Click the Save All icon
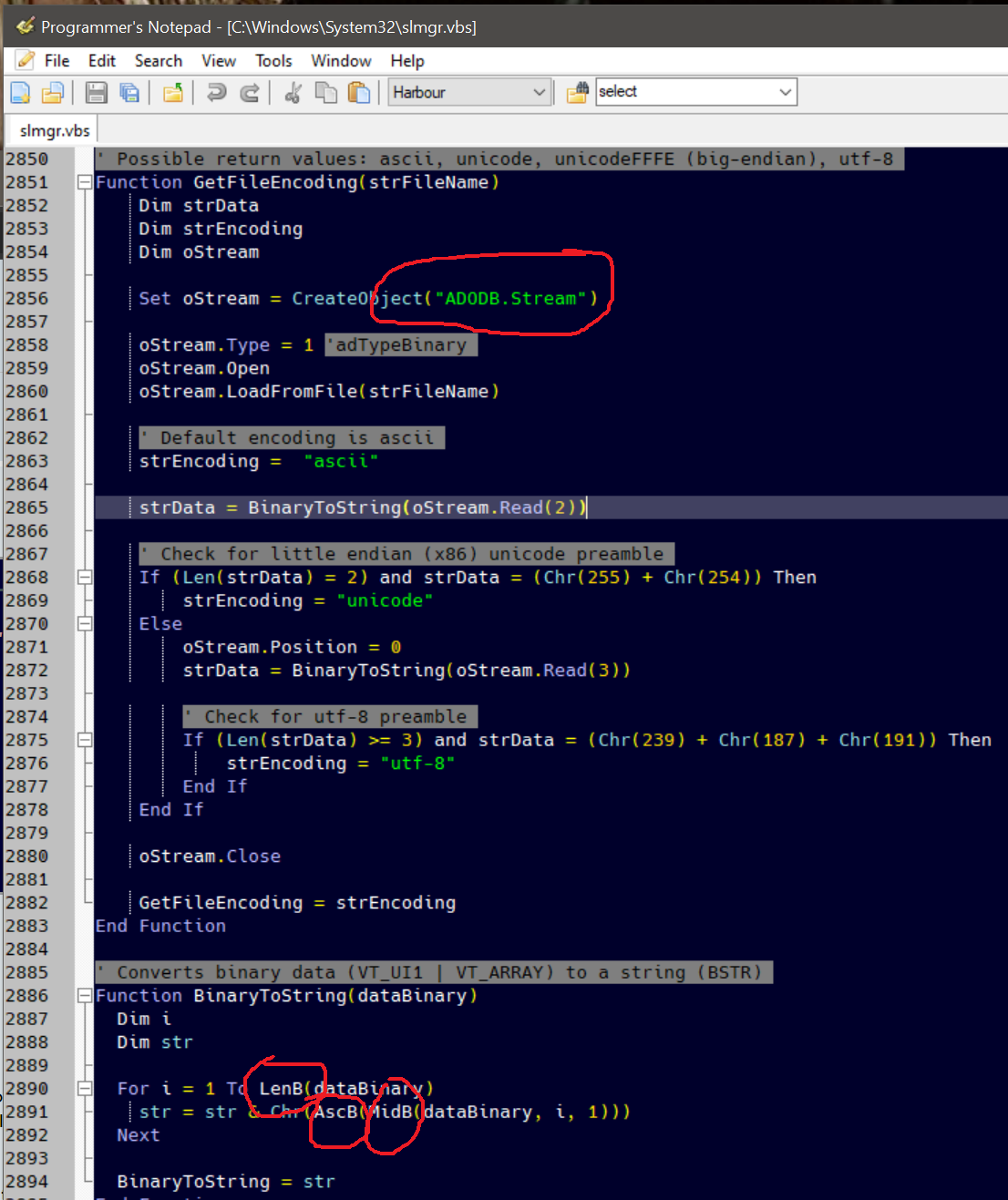The image size is (1008, 1200). (129, 92)
